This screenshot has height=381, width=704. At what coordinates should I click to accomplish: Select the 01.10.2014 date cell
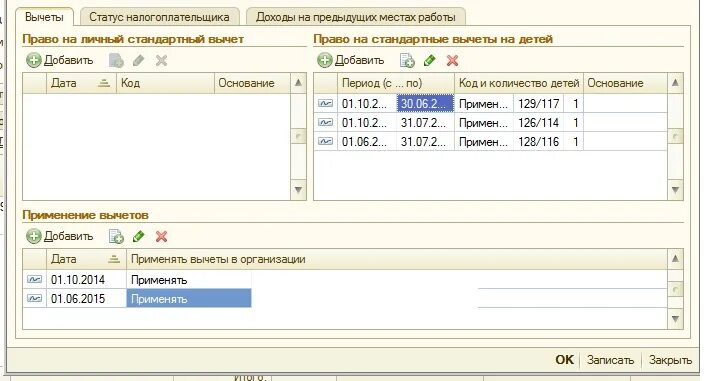pos(86,280)
